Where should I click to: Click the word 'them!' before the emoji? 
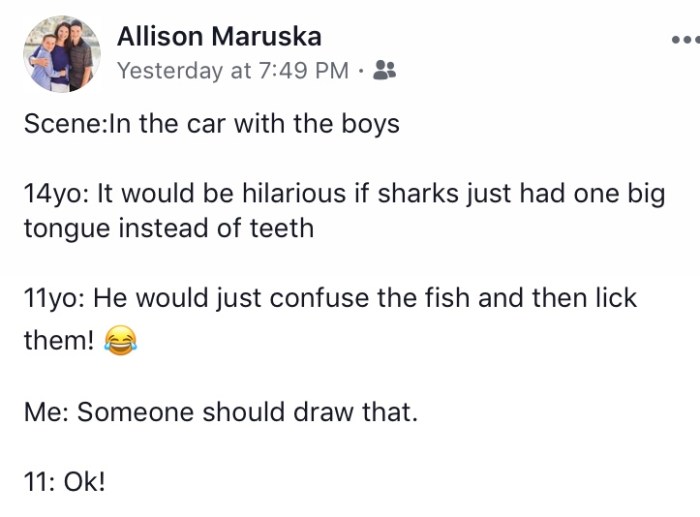59,341
